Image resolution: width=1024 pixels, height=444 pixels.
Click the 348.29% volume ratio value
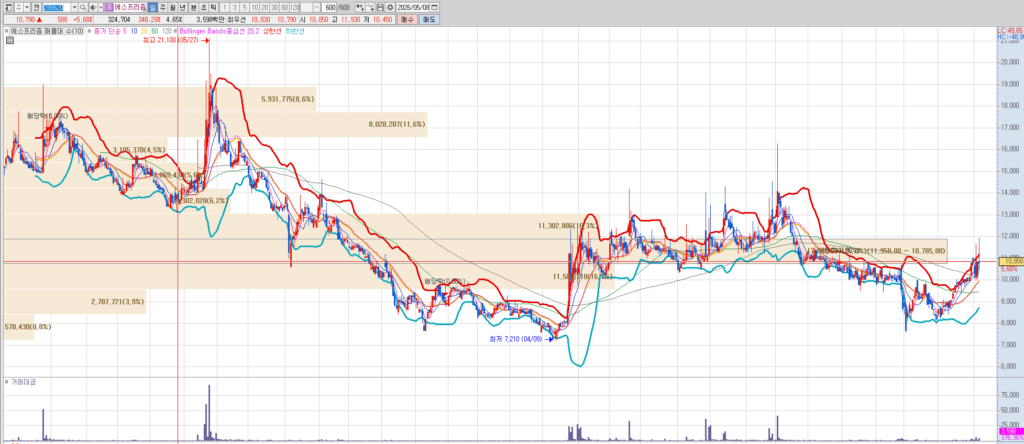150,20
